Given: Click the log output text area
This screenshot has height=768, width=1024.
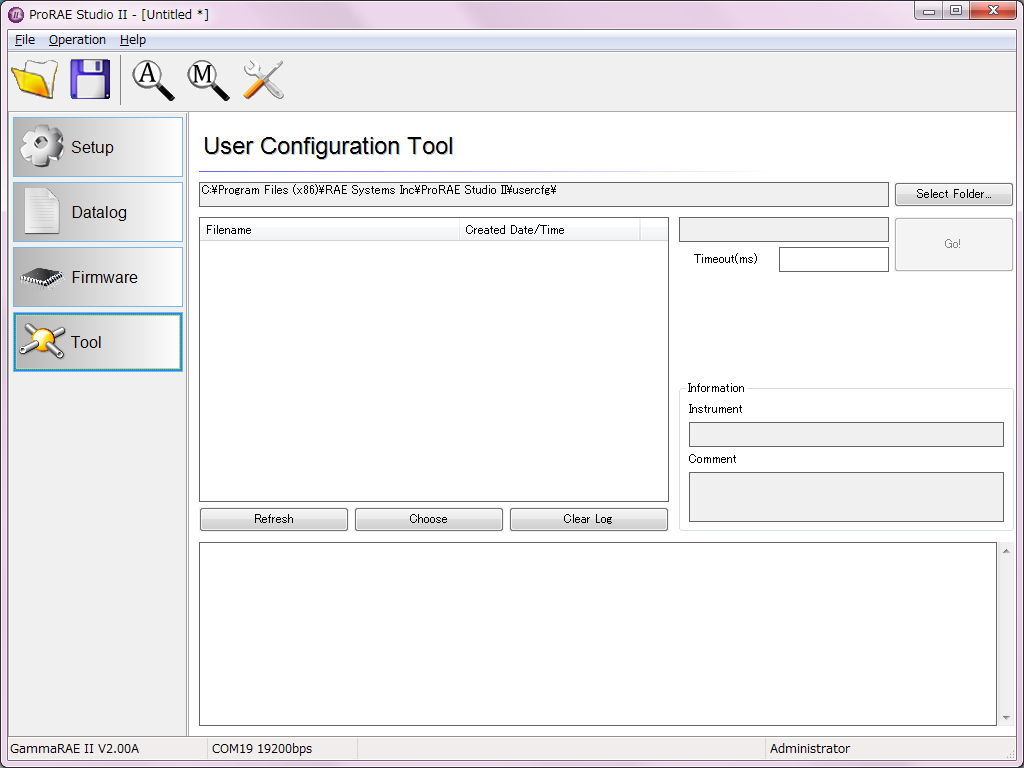Looking at the screenshot, I should tap(598, 634).
